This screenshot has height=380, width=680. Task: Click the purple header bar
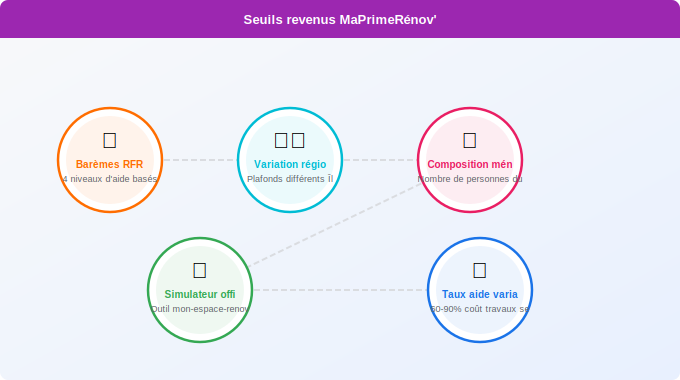340,19
